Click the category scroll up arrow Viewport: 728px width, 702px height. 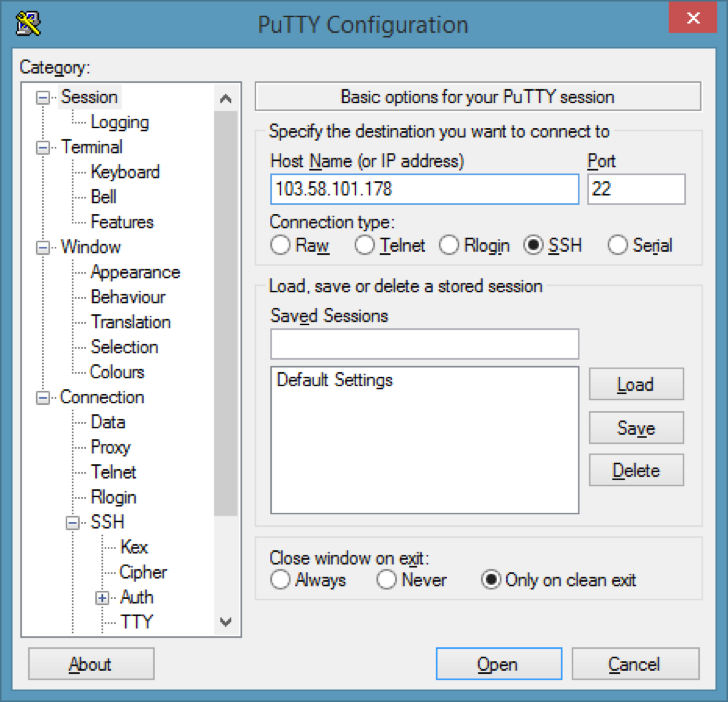(x=226, y=98)
